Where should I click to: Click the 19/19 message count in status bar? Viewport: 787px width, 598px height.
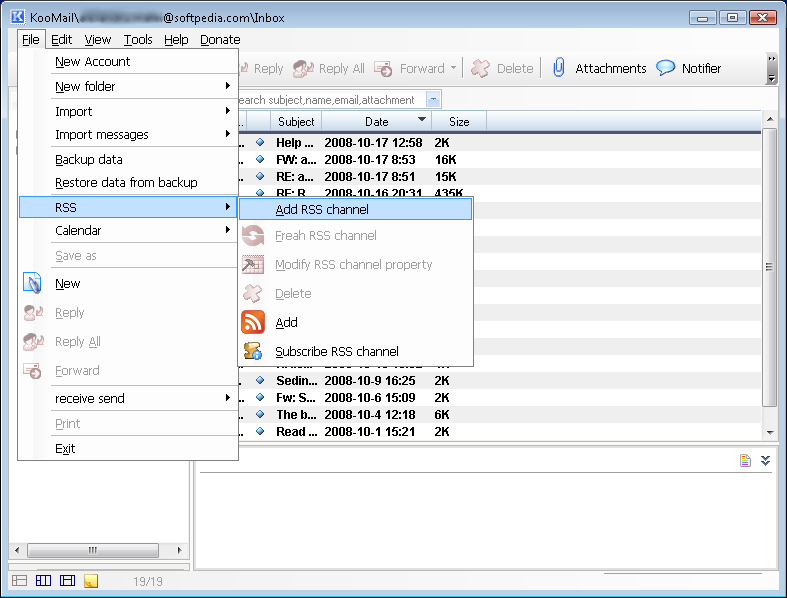148,581
